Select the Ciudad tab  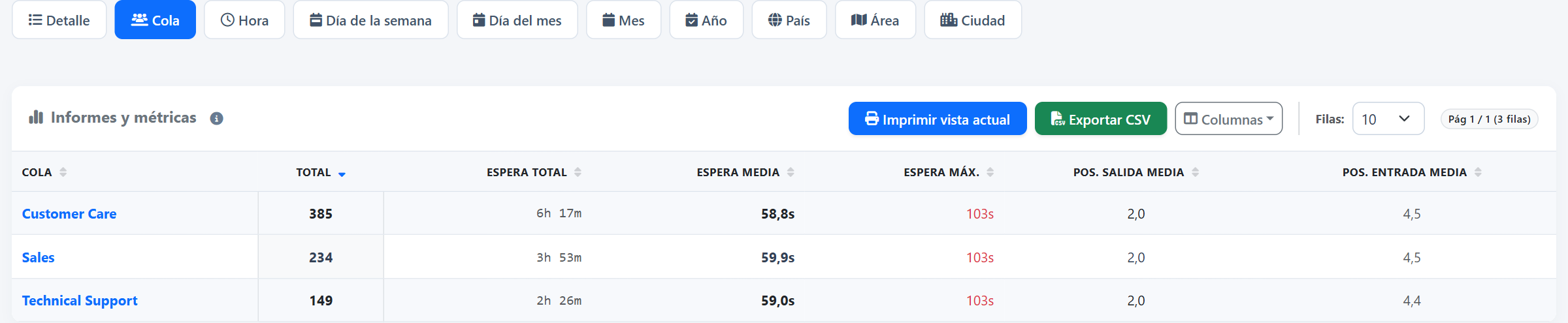coord(973,20)
